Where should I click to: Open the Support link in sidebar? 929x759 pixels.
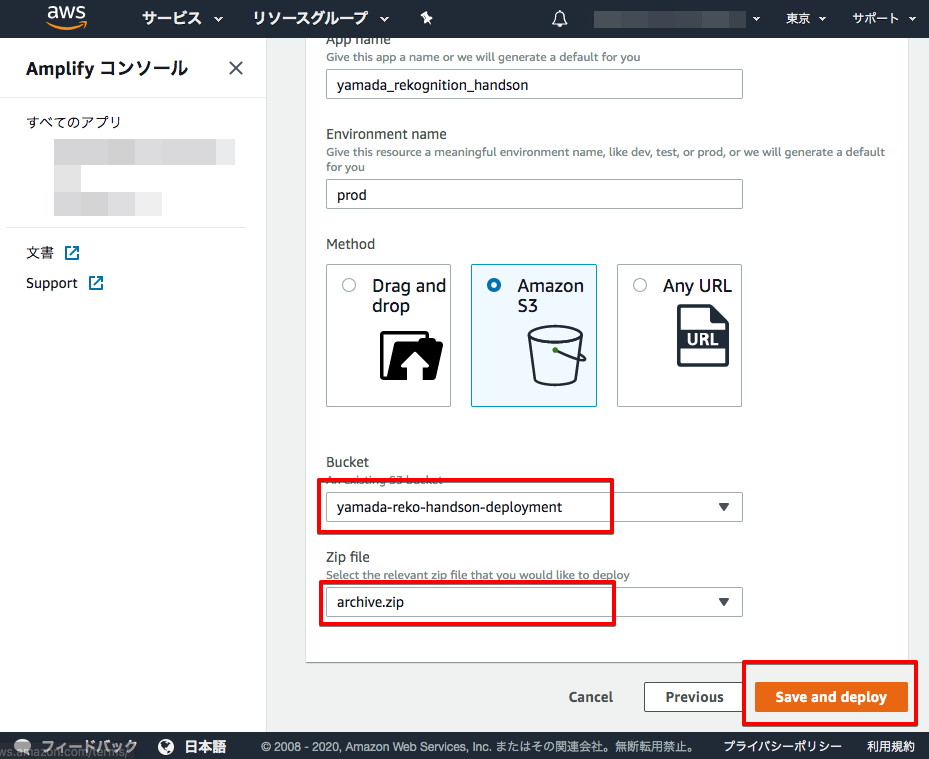coord(52,283)
